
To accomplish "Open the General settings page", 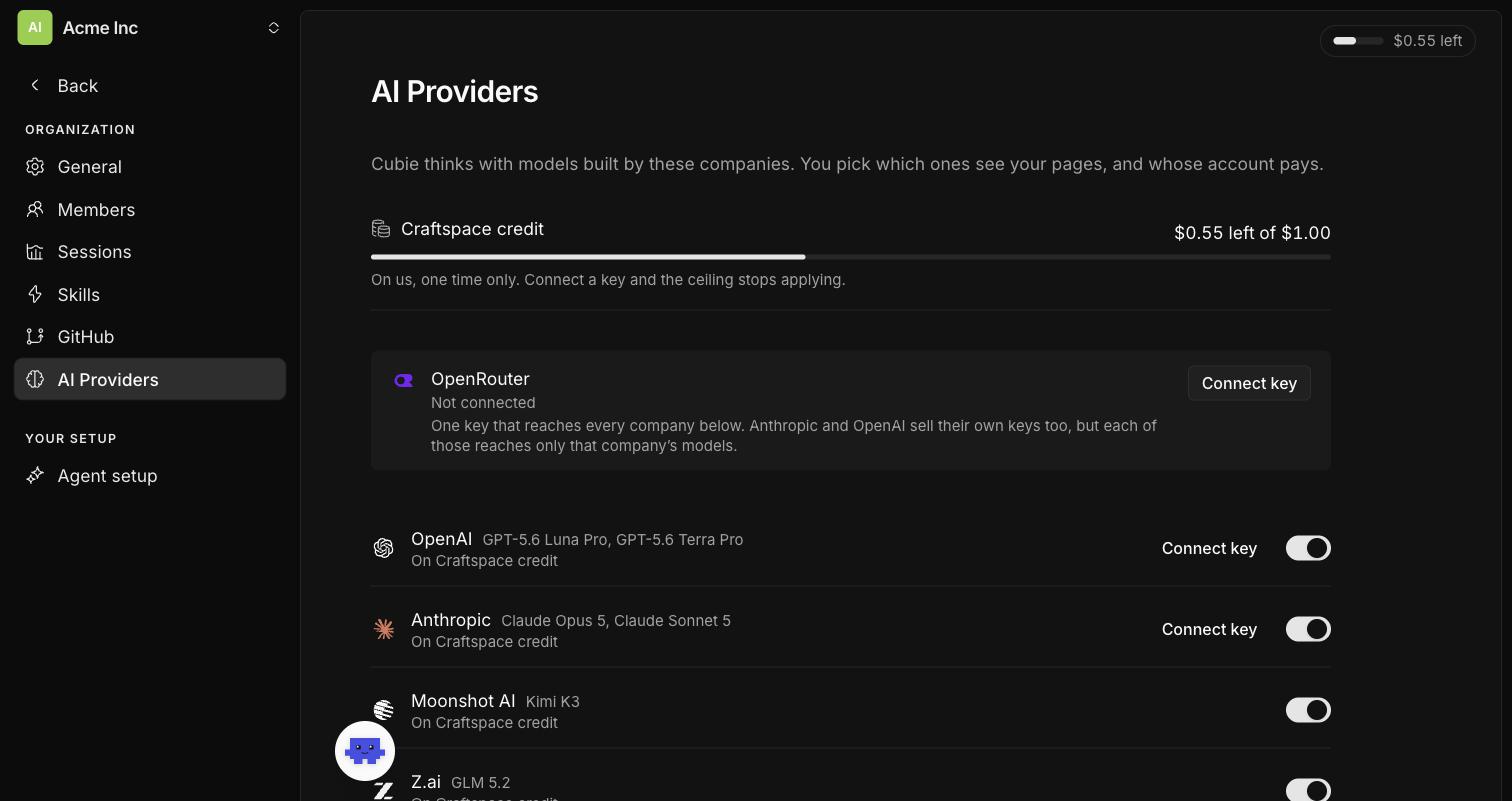I will tap(150, 167).
